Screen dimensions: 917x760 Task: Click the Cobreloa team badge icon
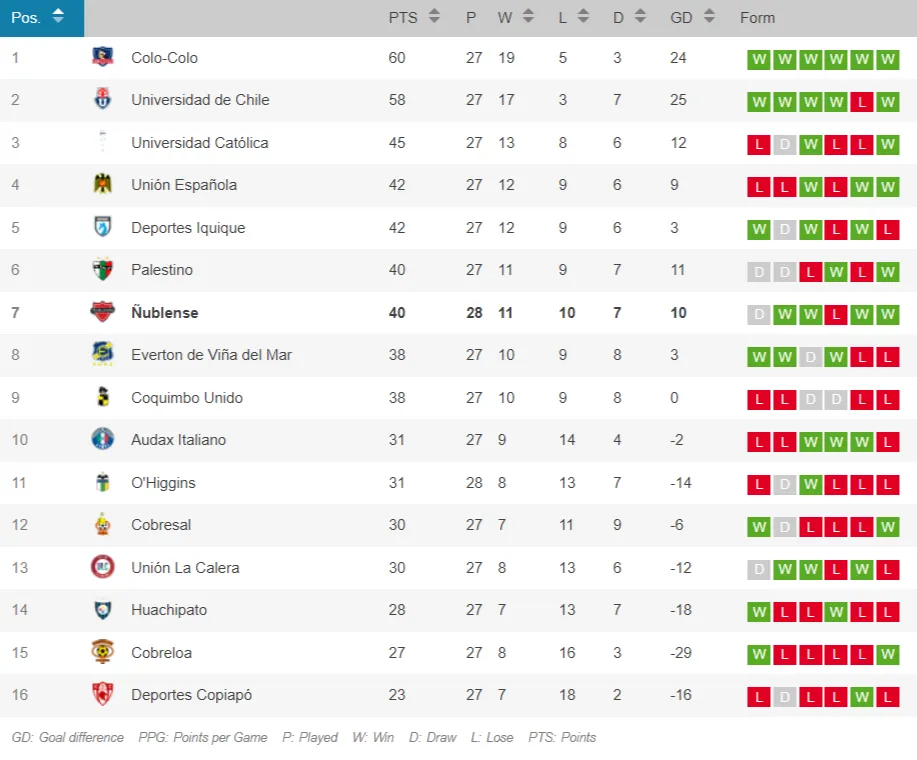(x=102, y=653)
